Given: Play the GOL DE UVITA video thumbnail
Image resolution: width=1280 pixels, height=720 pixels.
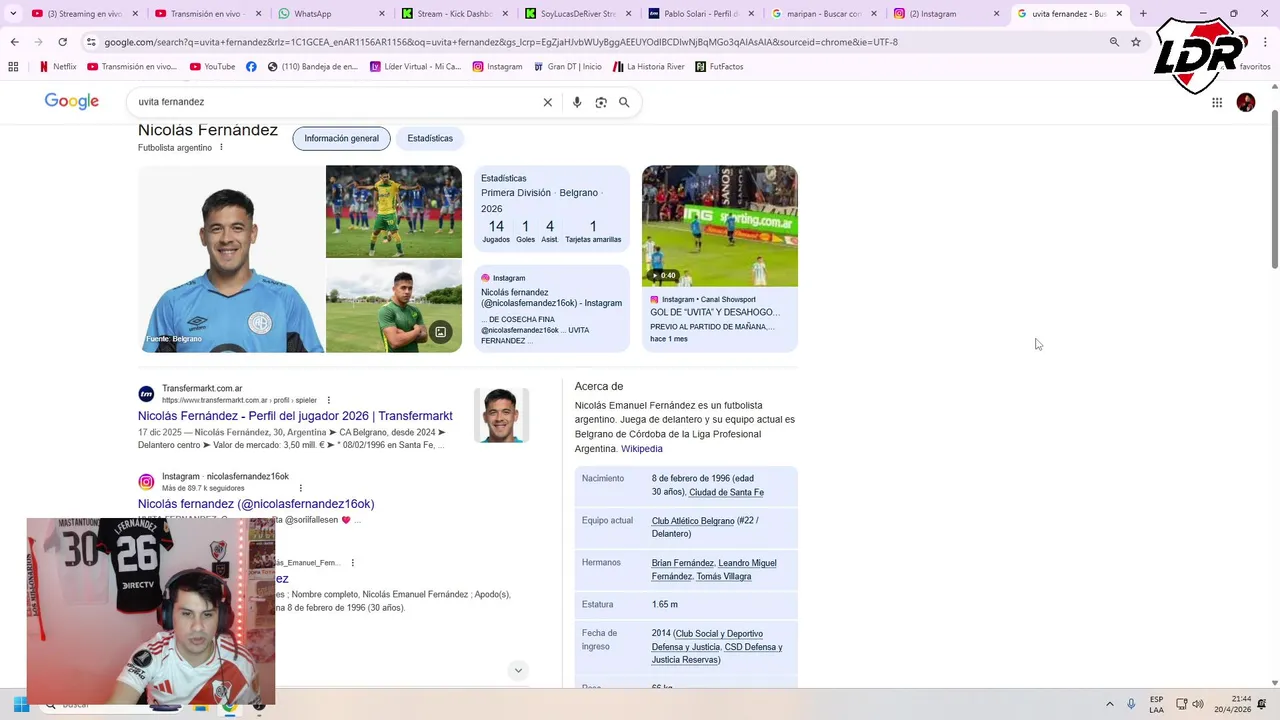Looking at the screenshot, I should [x=720, y=226].
